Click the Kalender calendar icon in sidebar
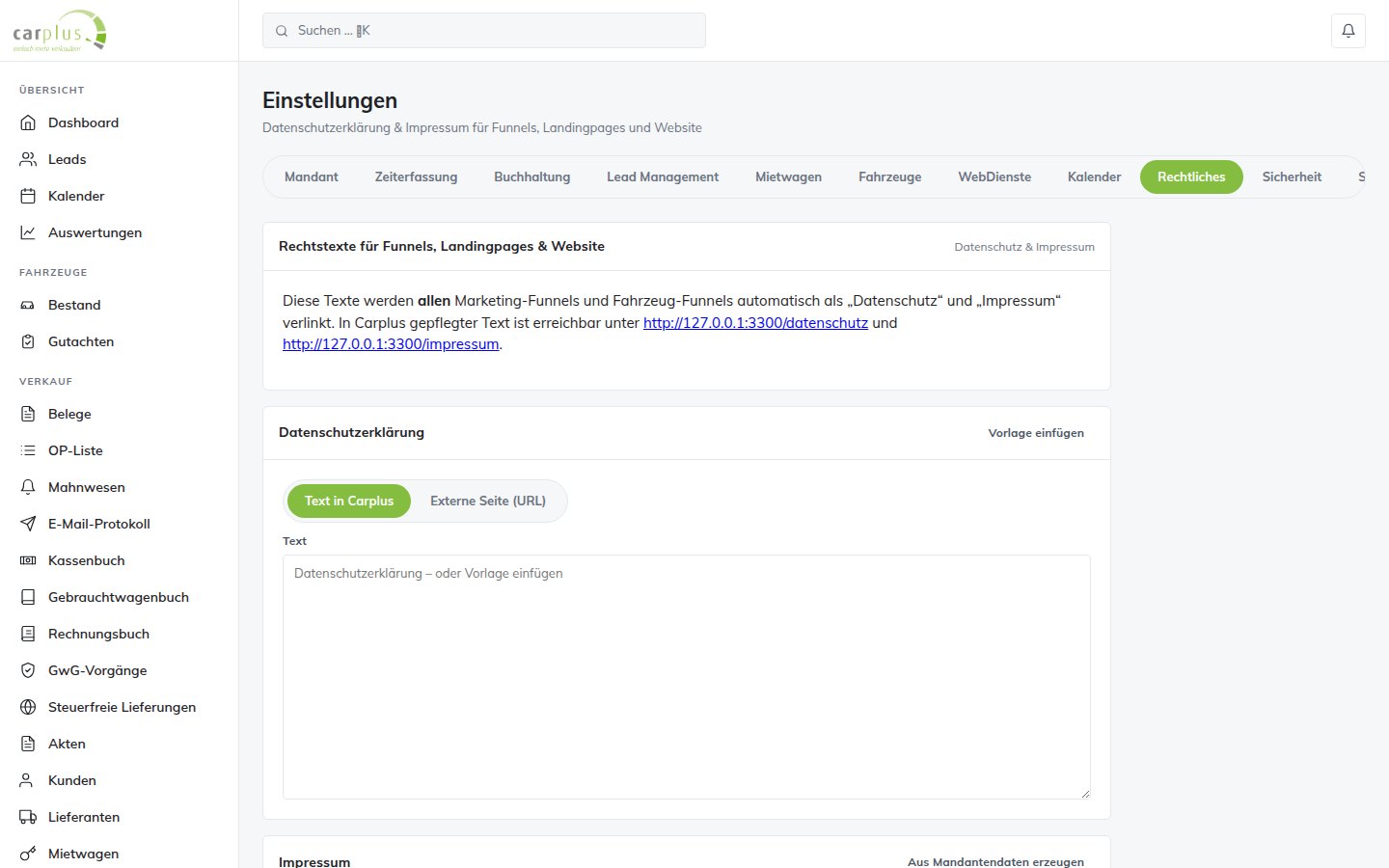 pos(28,196)
